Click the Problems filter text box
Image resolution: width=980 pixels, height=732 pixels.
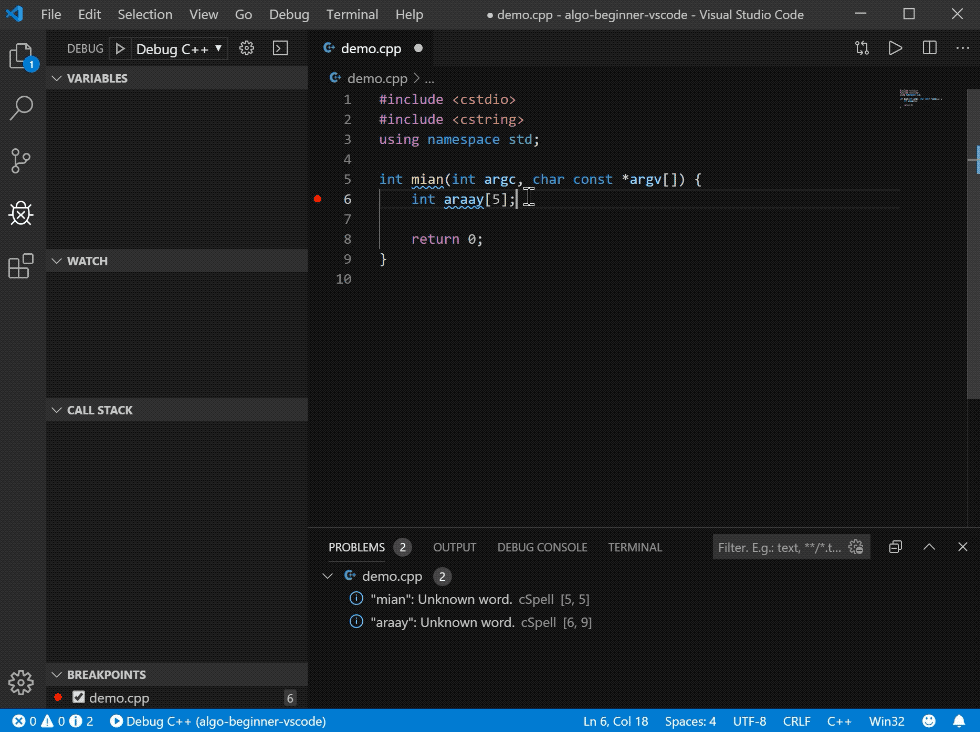click(x=780, y=547)
